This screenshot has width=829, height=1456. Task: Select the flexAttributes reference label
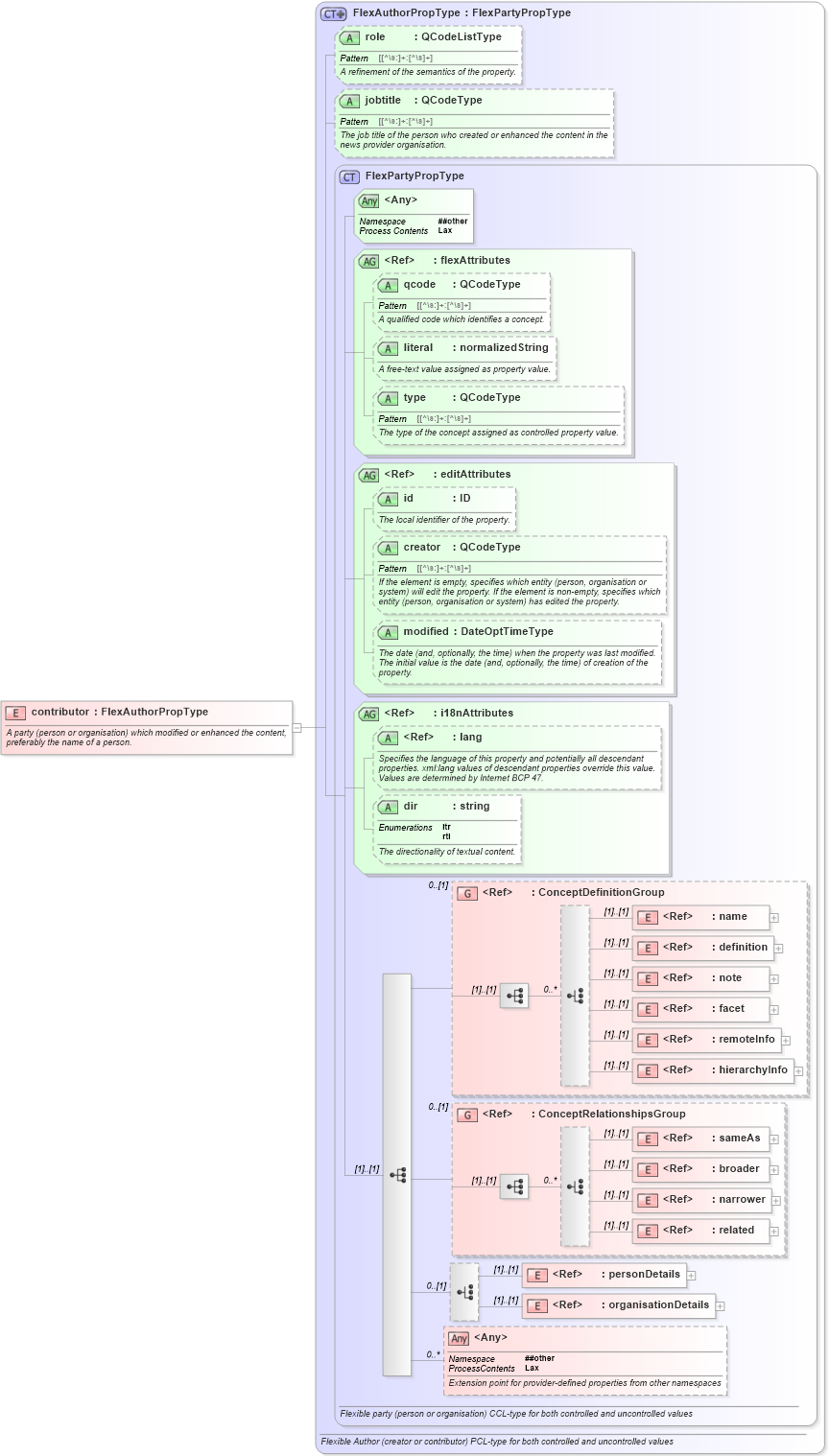[475, 260]
